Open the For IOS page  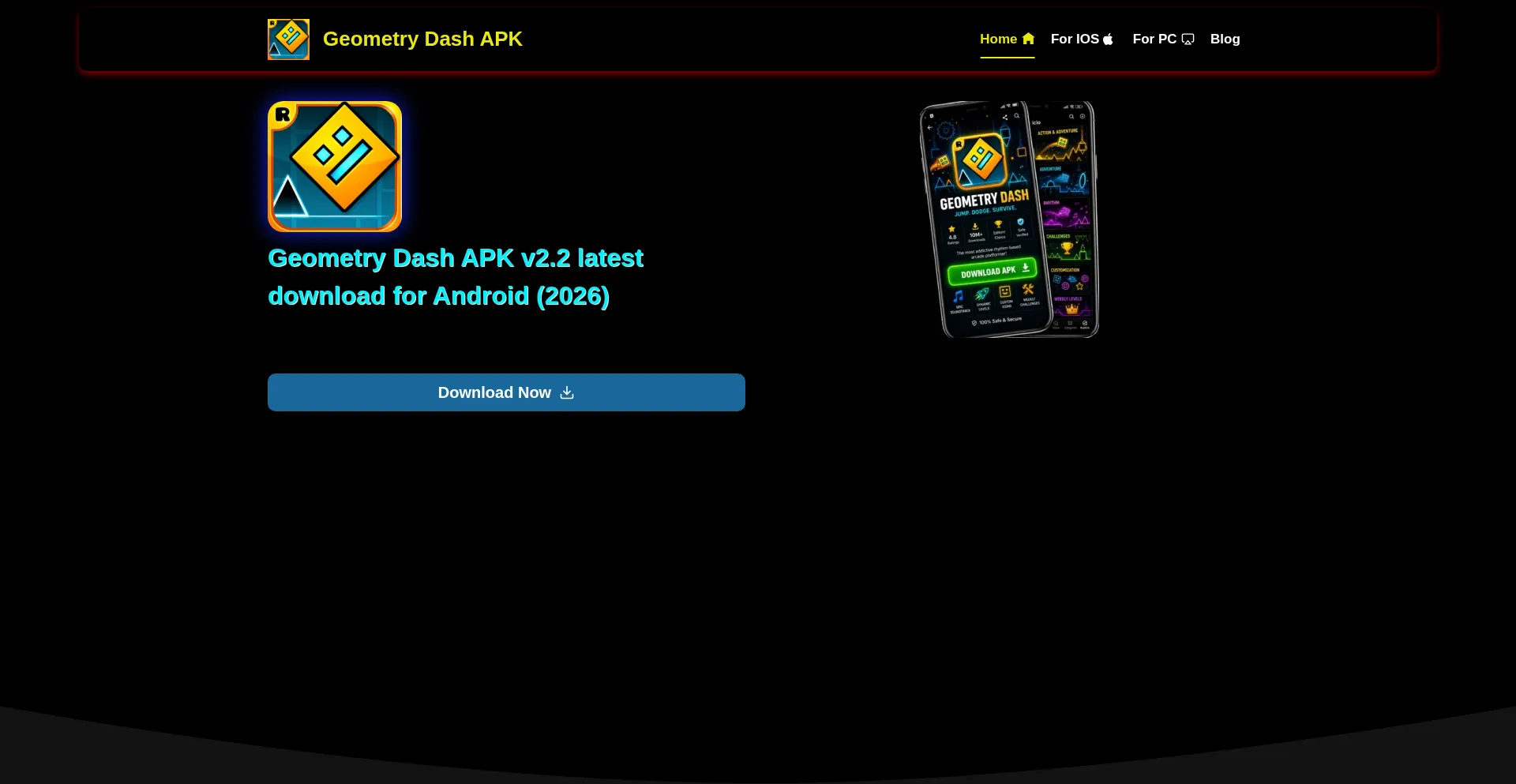(1082, 39)
